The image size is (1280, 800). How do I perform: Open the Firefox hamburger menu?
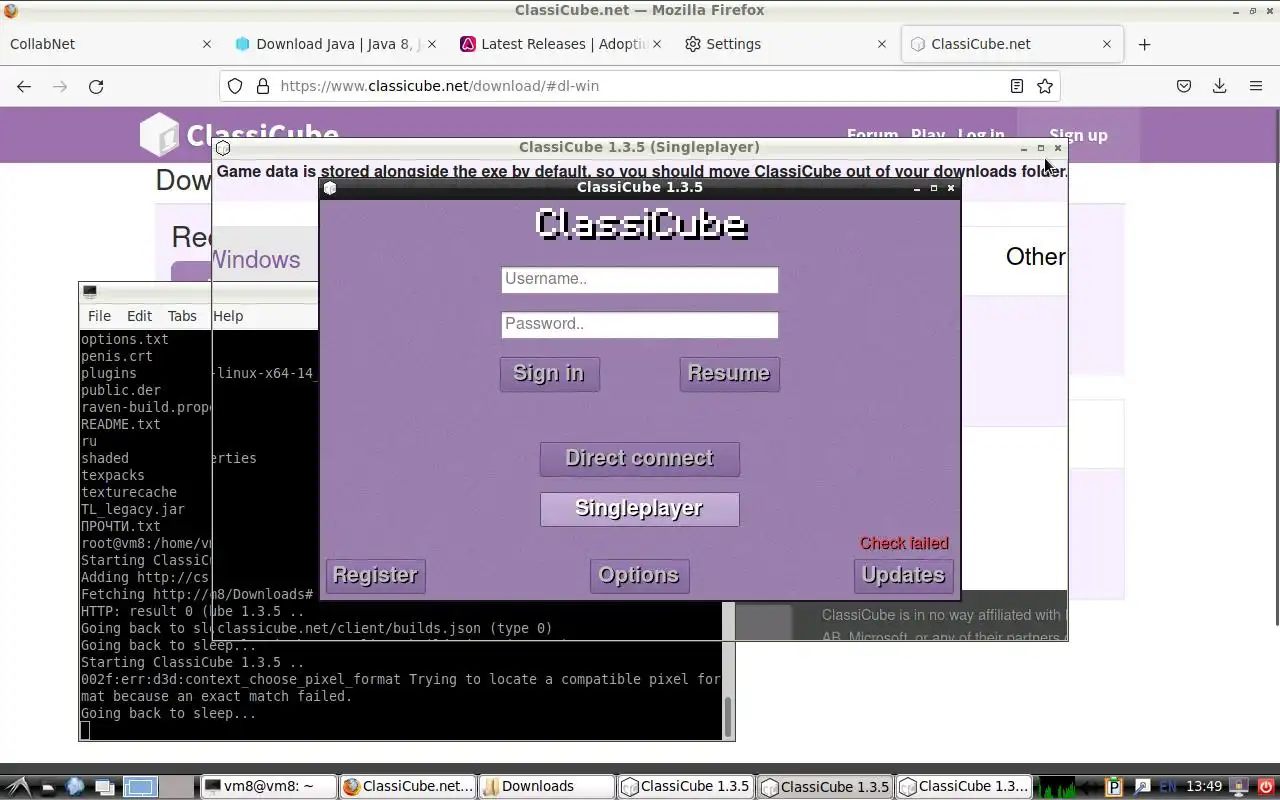(x=1256, y=86)
